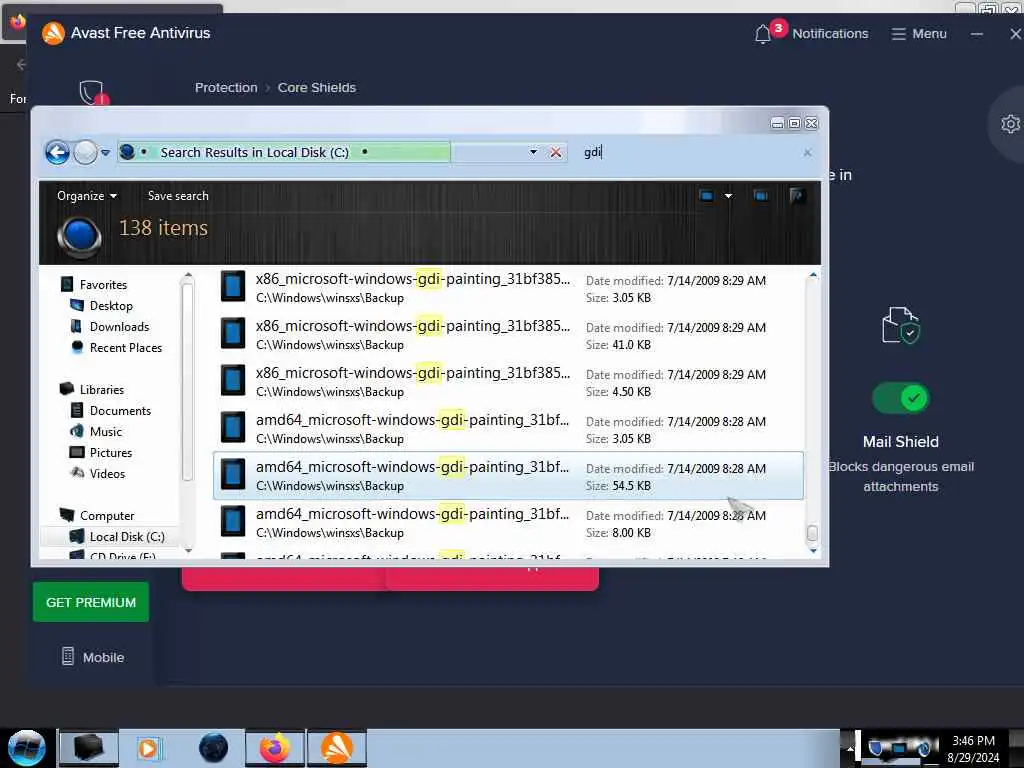Click the Protection breadcrumb link
Image resolution: width=1024 pixels, height=768 pixels.
tap(226, 88)
